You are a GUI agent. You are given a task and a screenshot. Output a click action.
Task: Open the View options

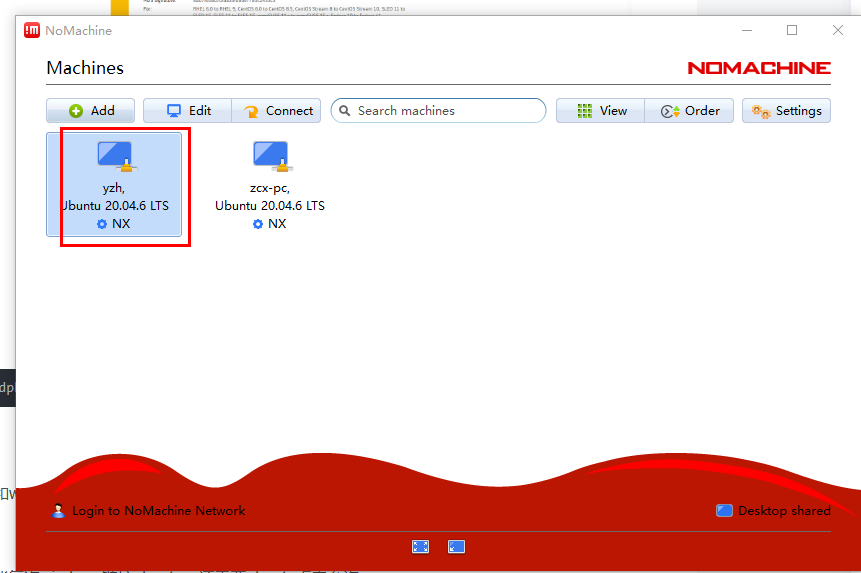[x=601, y=111]
